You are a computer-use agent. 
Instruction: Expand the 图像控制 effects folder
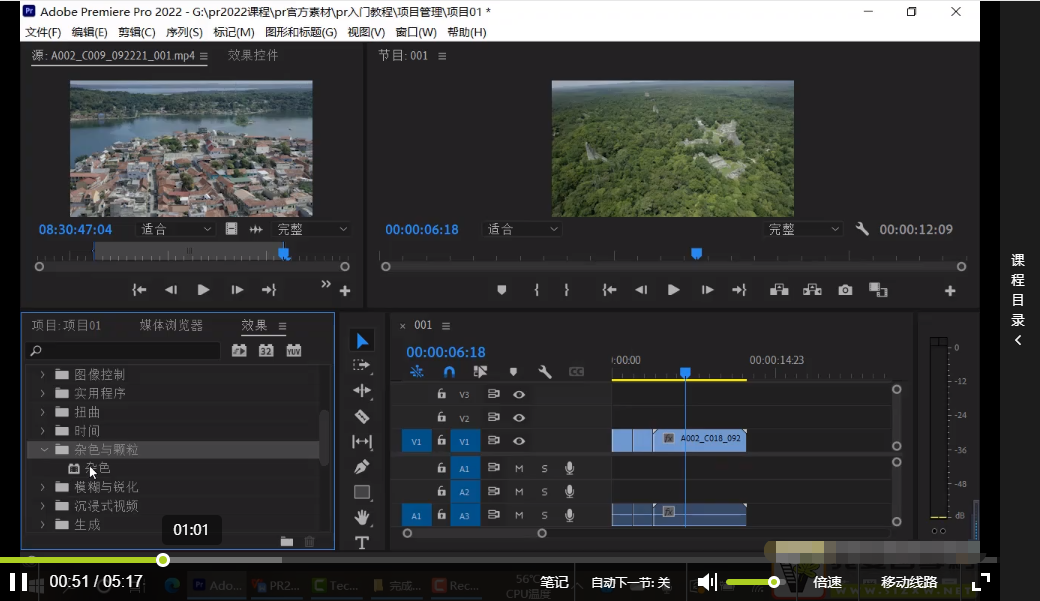(43, 375)
